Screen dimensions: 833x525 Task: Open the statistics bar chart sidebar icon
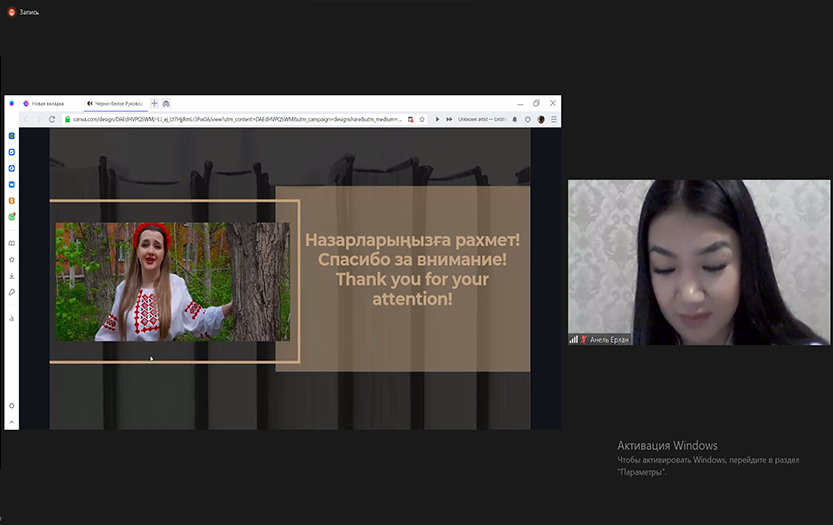pyautogui.click(x=12, y=319)
